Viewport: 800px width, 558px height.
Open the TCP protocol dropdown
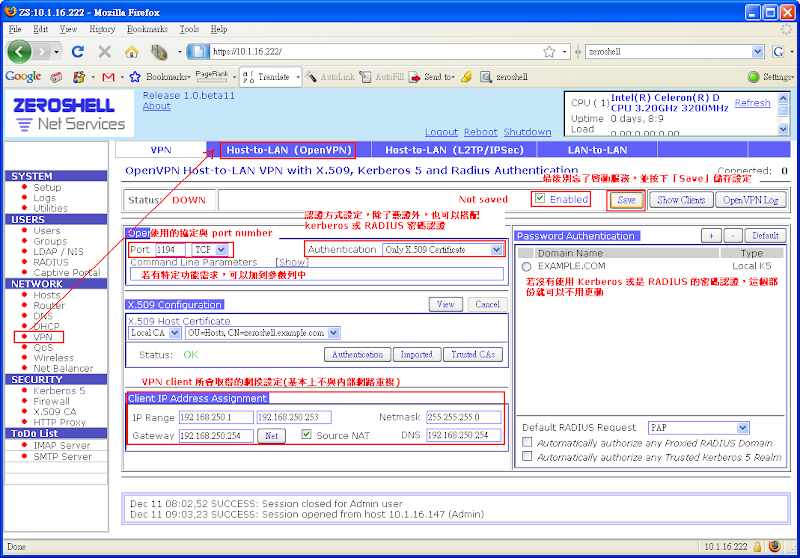click(213, 249)
